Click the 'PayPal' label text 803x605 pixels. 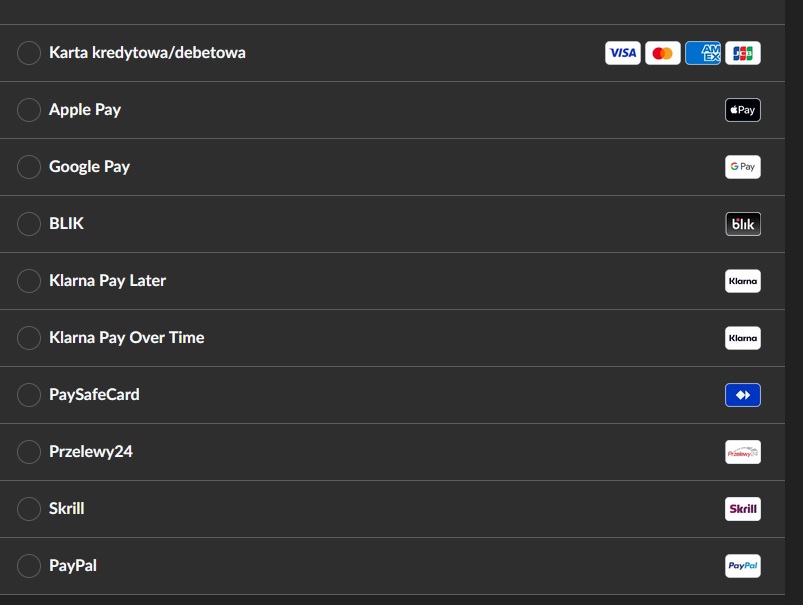(73, 566)
